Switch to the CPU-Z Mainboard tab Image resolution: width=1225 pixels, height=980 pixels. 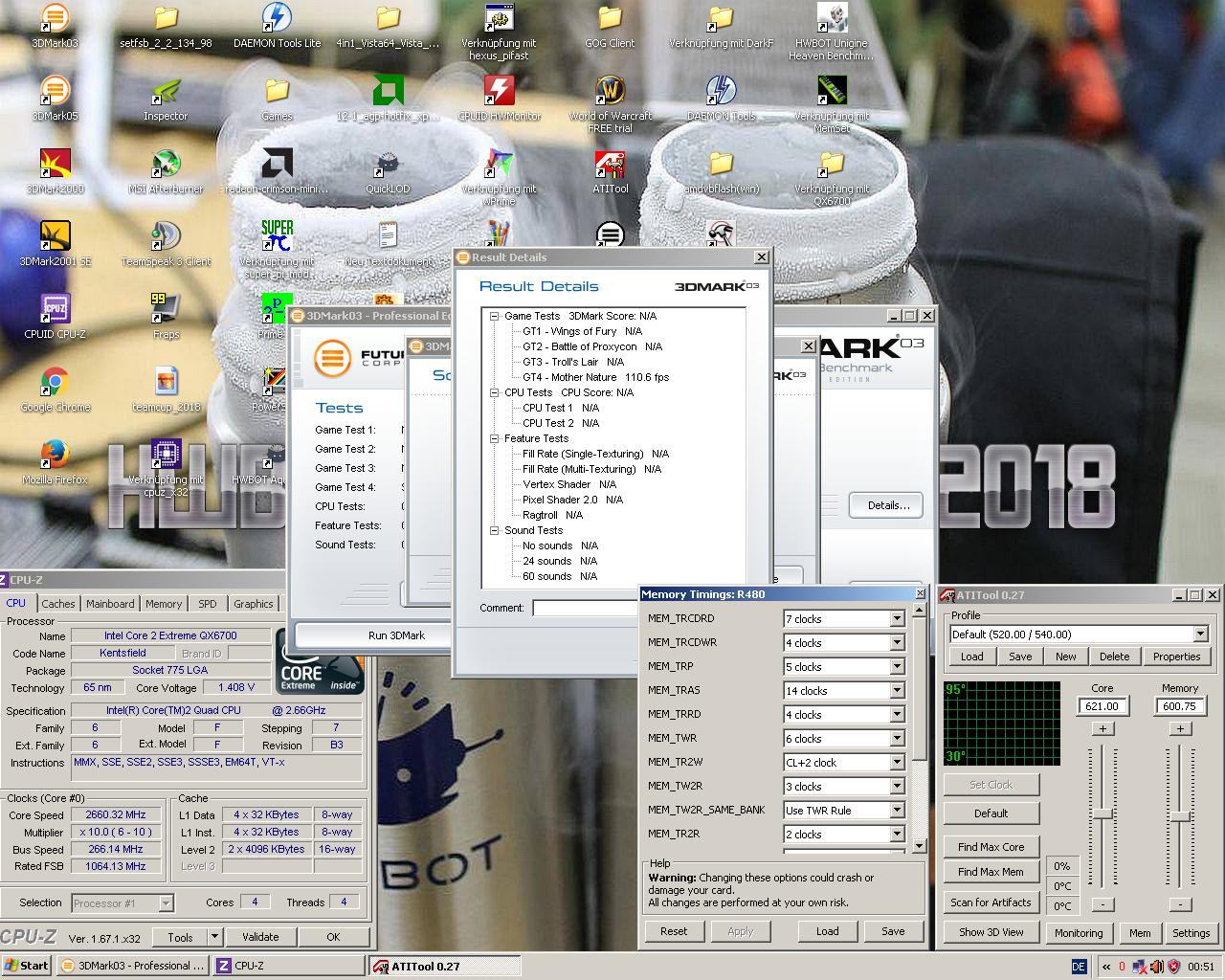click(110, 604)
